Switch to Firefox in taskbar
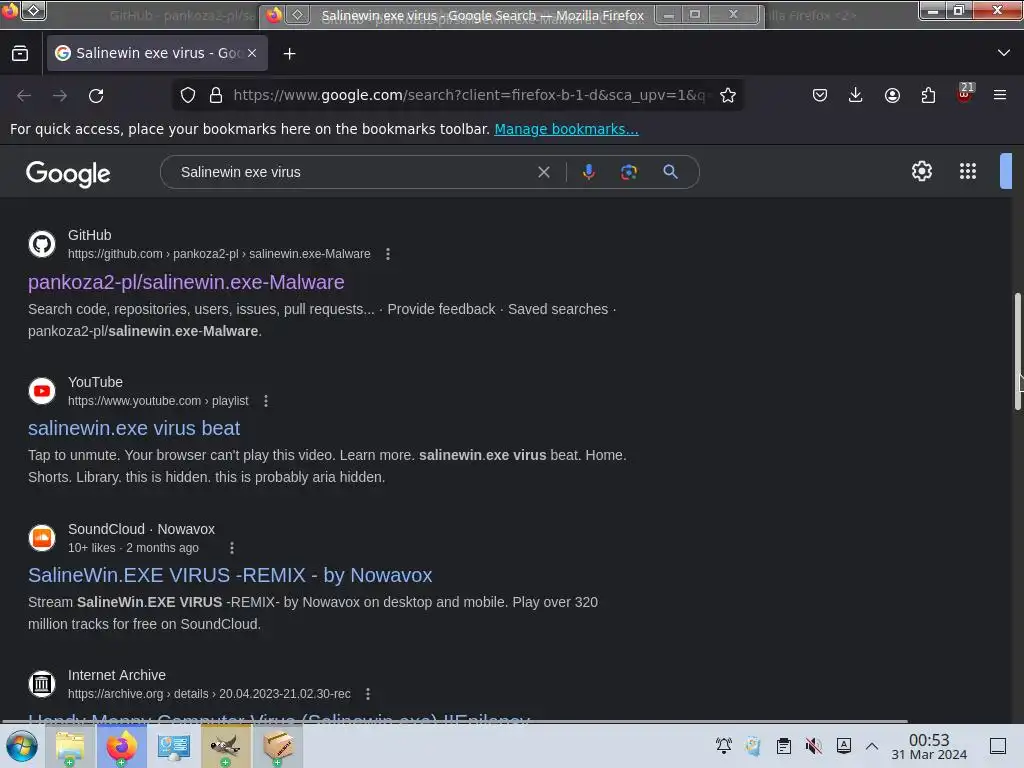The image size is (1024, 768). click(x=121, y=746)
